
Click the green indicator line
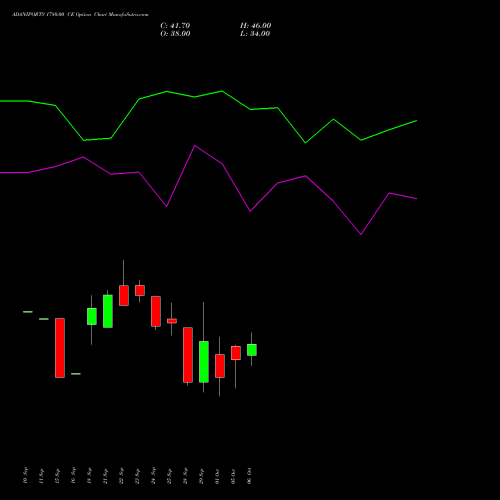[208, 94]
